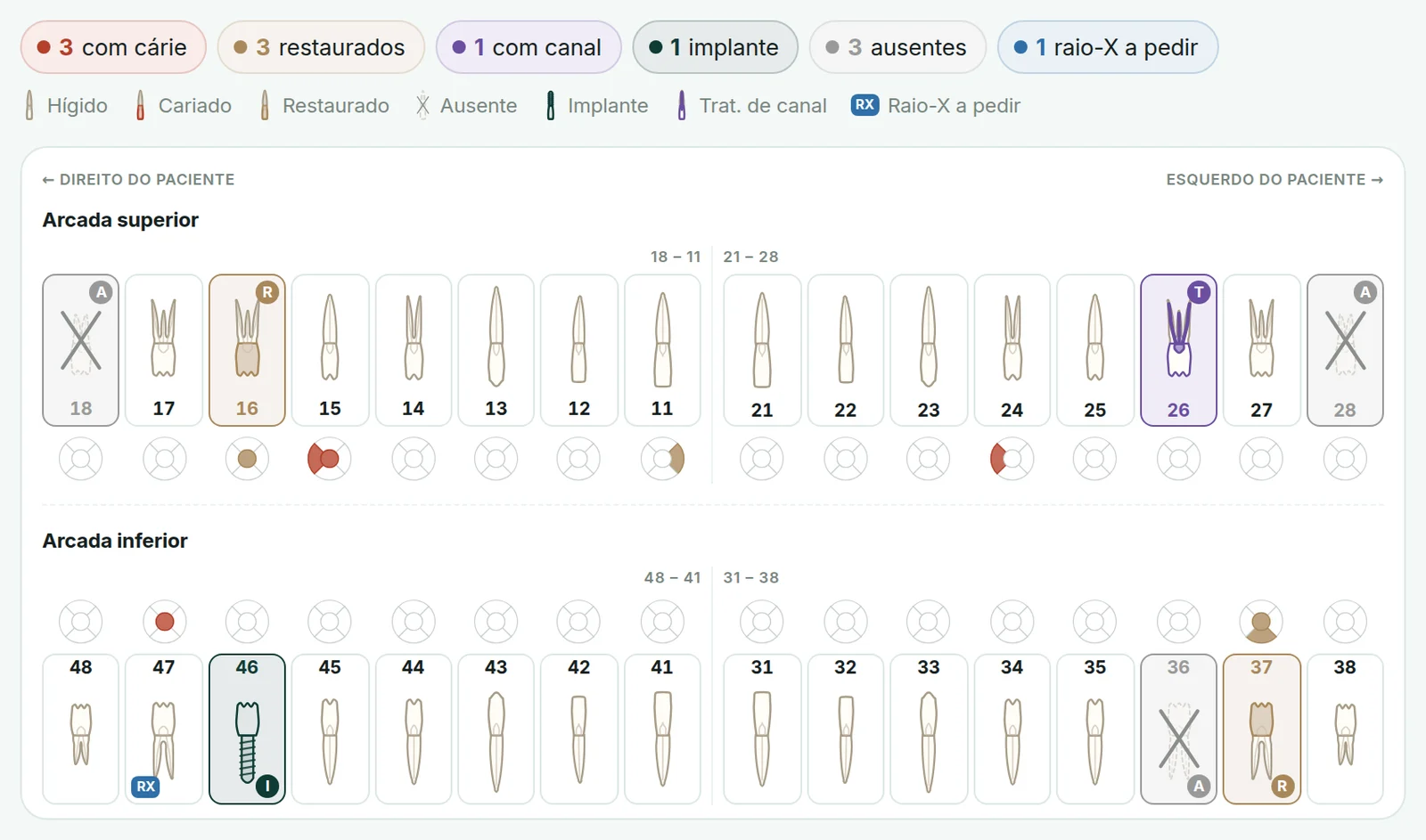The width and height of the screenshot is (1426, 840).
Task: Open tooth 38 molar card
Action: click(1345, 729)
